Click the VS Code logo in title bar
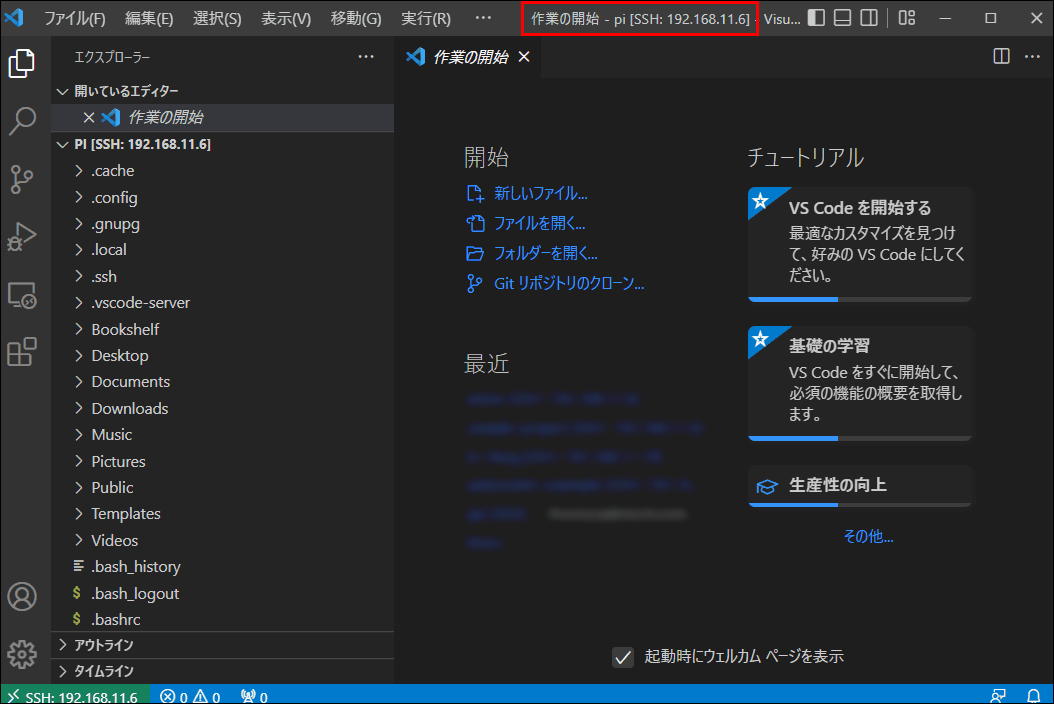 (14, 17)
